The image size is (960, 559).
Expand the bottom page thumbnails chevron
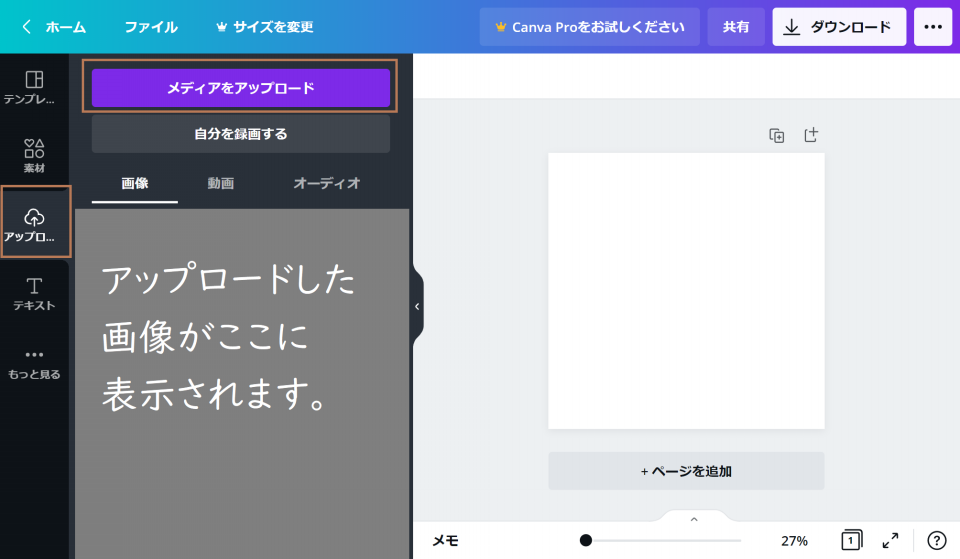click(x=694, y=519)
